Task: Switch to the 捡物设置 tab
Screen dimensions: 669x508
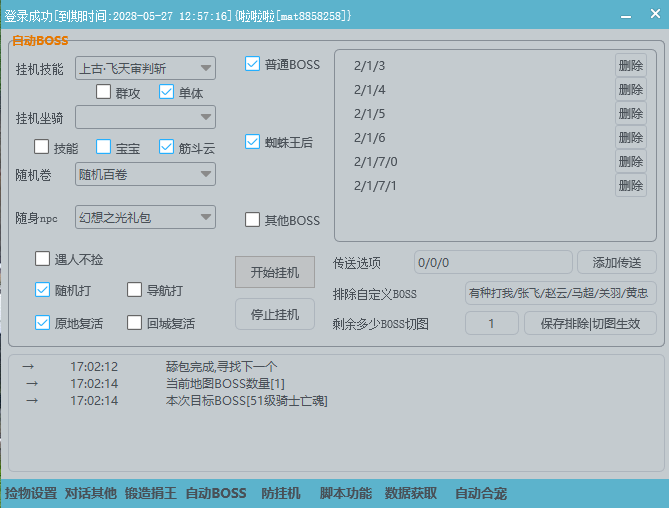Action: [31, 493]
